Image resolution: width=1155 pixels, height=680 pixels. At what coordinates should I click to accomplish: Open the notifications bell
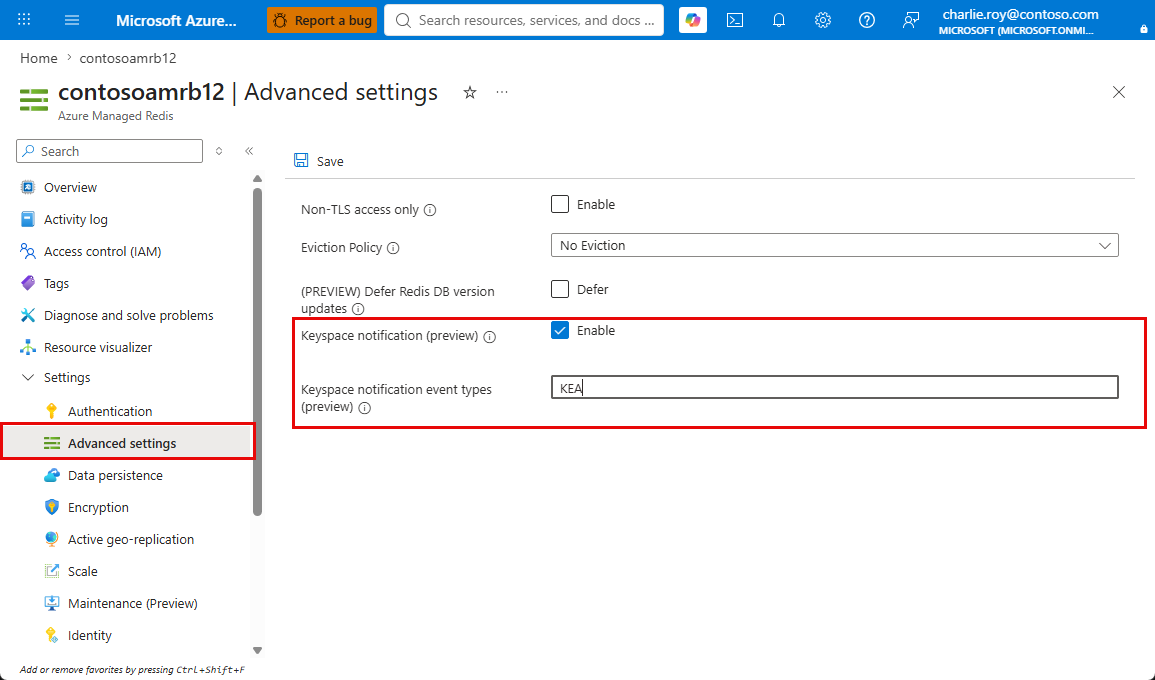(x=779, y=20)
